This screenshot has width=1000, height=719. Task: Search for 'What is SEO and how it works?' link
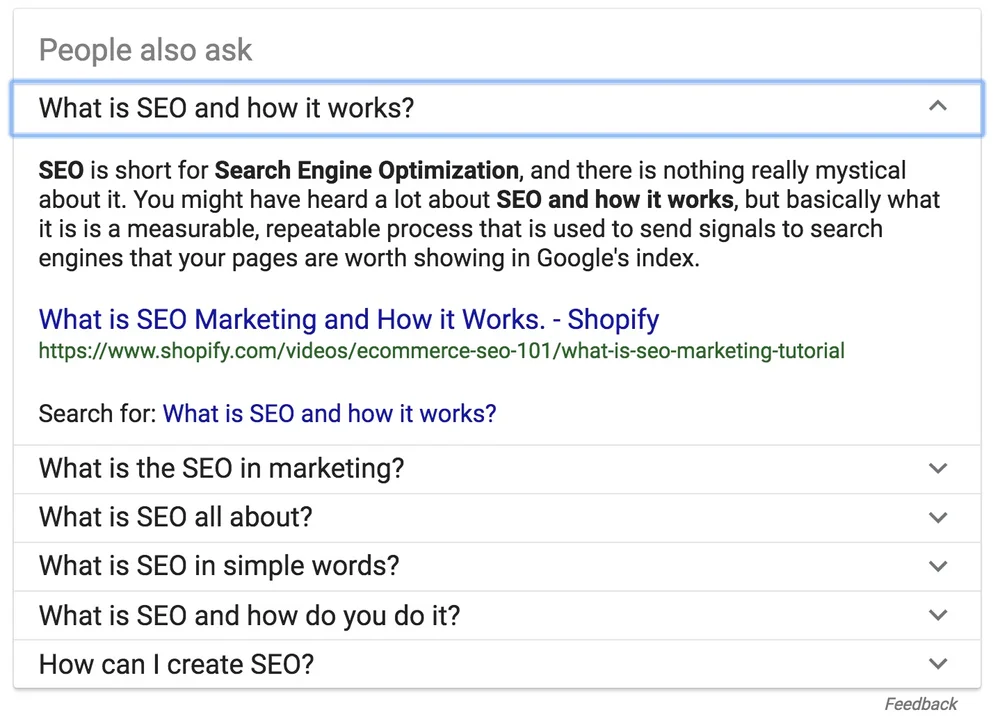click(329, 413)
